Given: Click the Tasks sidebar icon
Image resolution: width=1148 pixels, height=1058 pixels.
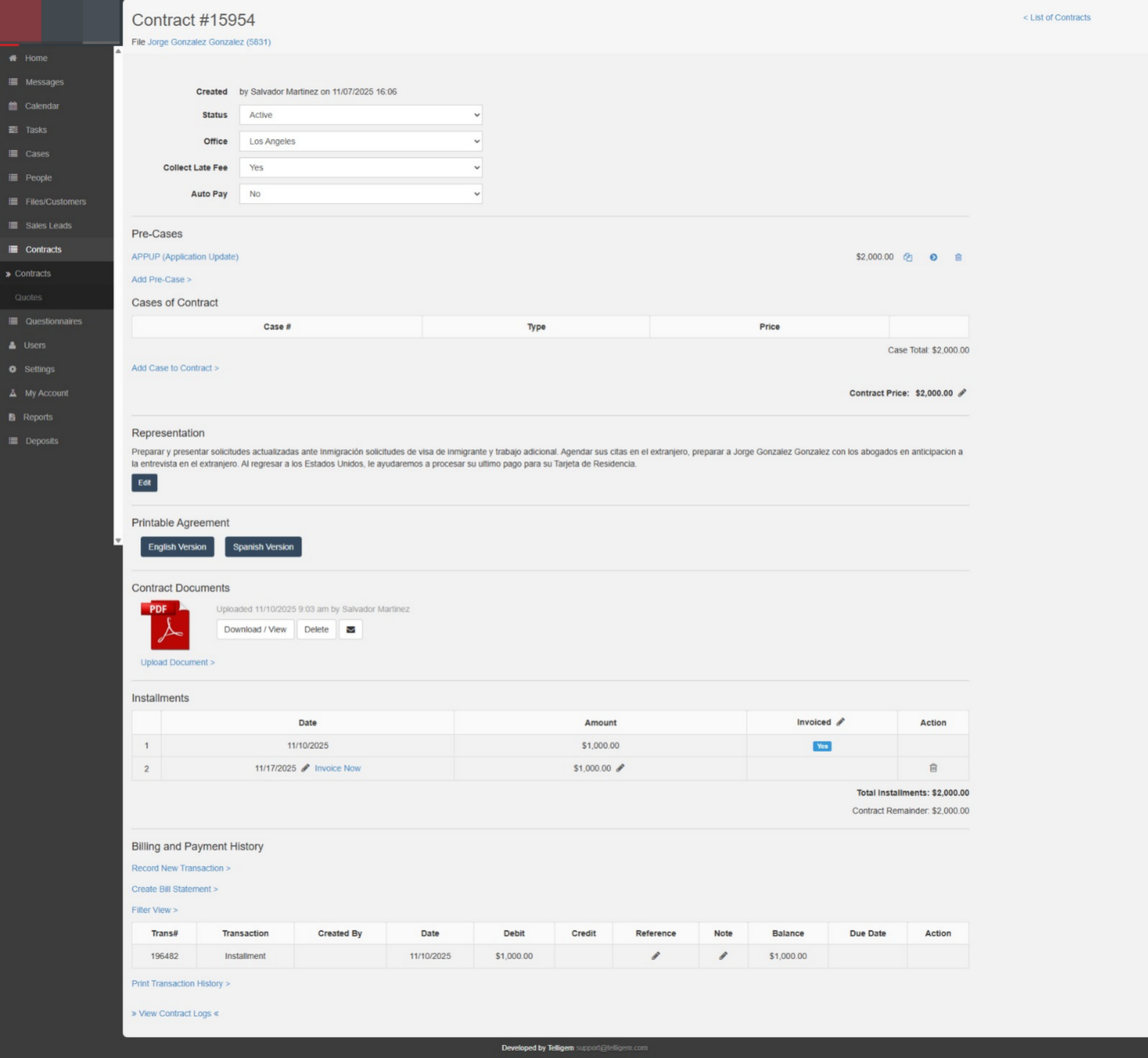Looking at the screenshot, I should coord(12,130).
